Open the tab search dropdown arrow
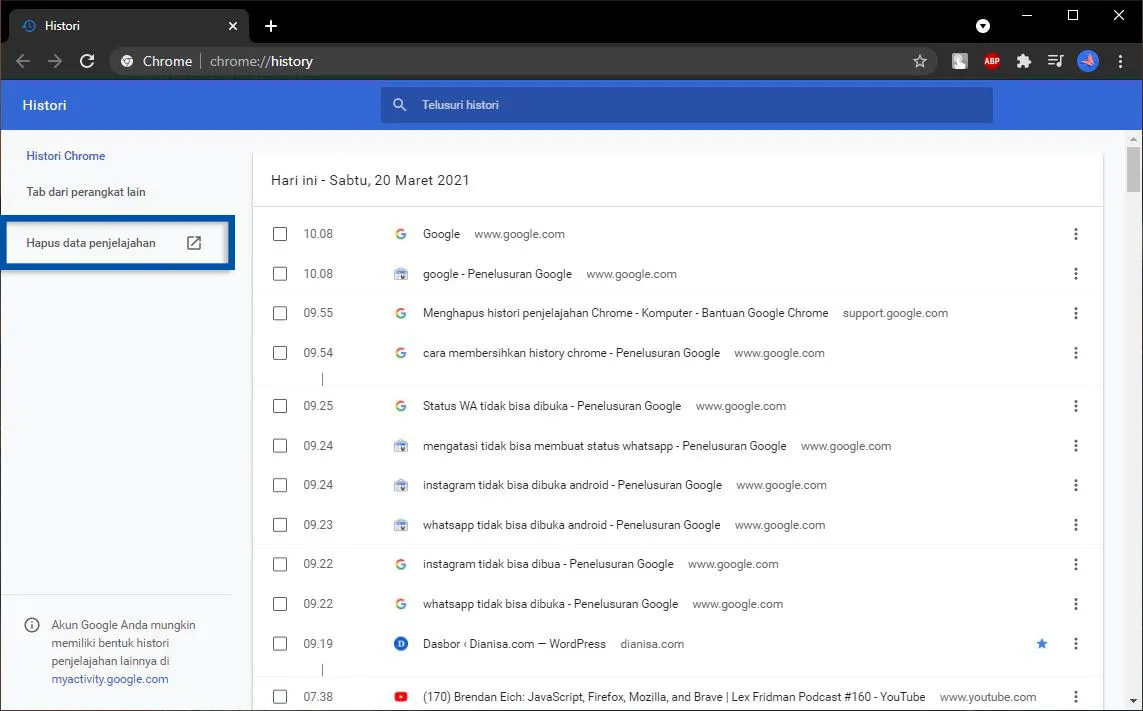The image size is (1143, 711). (x=983, y=25)
